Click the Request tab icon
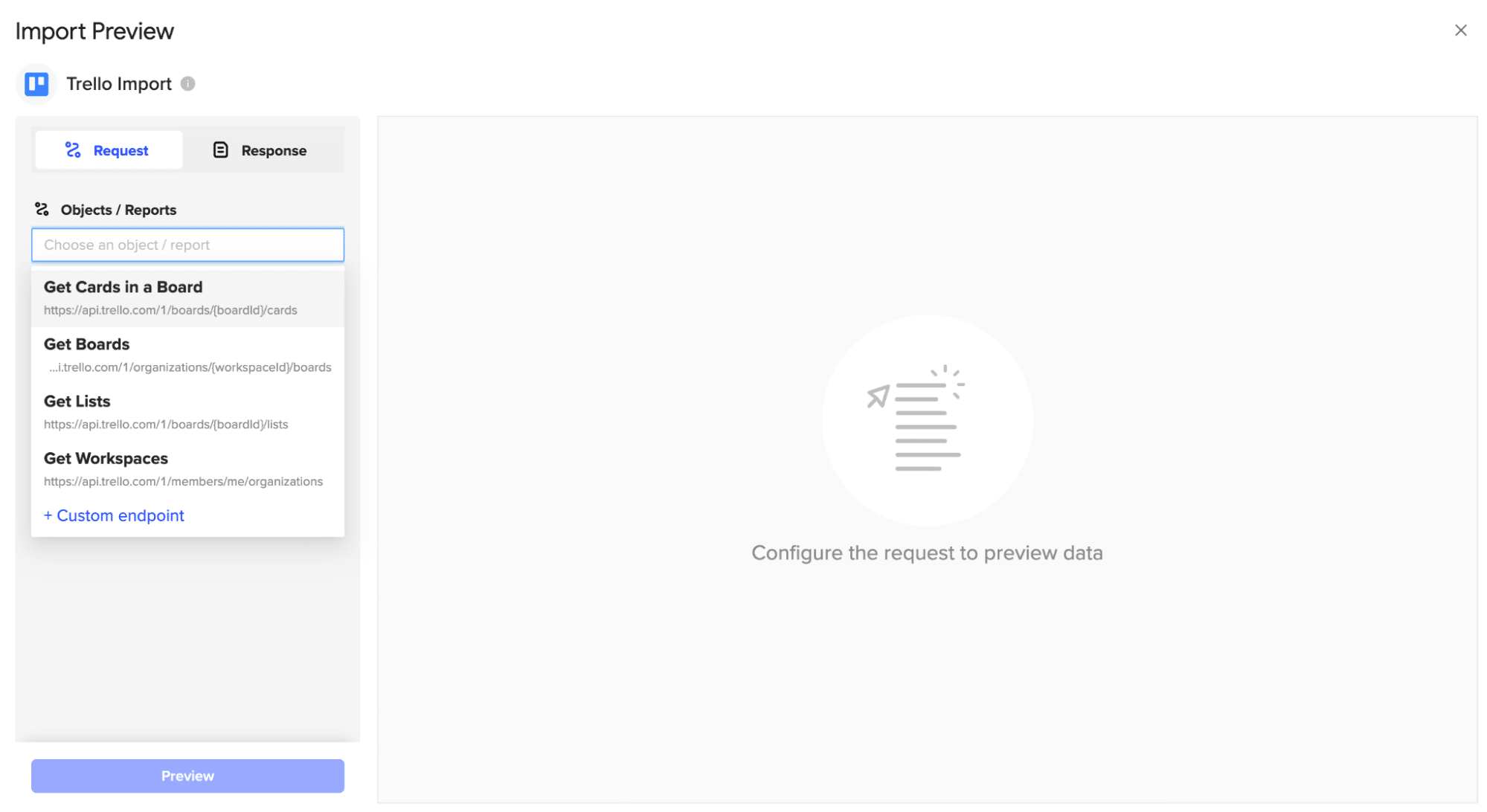1487x812 pixels. pos(75,150)
